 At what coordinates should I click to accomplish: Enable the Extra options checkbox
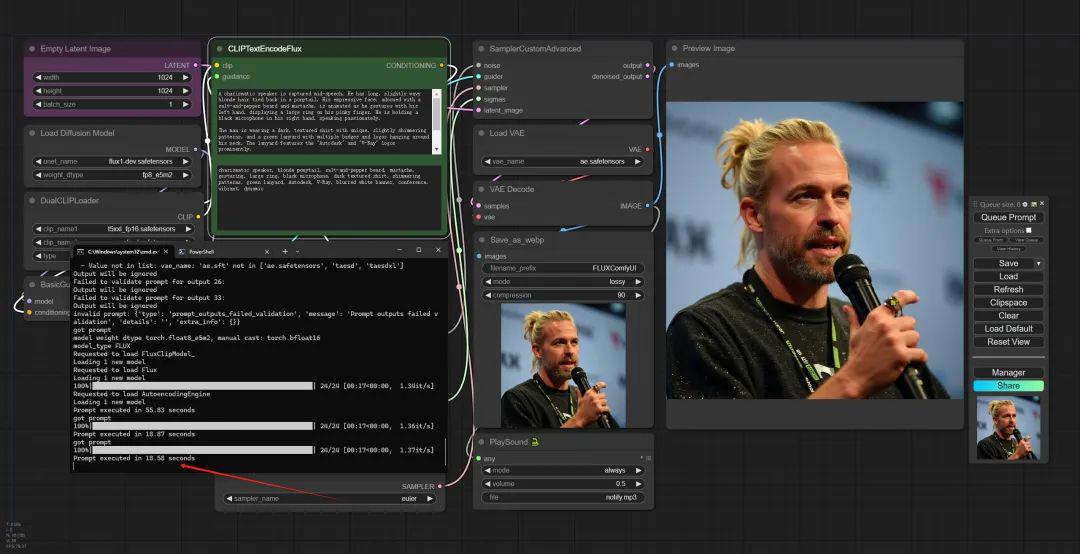1028,230
